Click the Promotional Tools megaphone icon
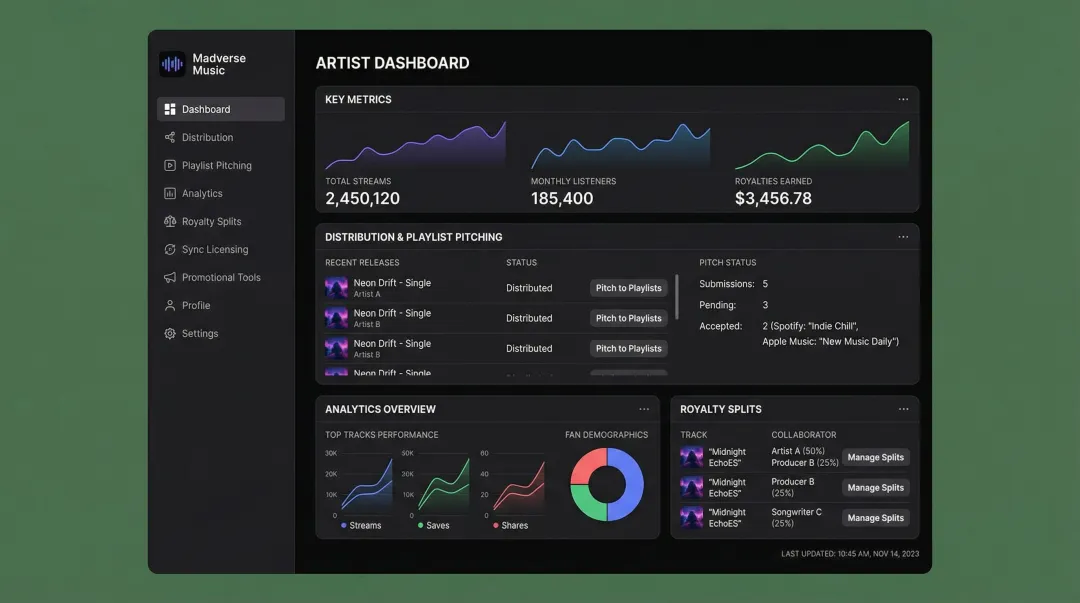 click(170, 278)
